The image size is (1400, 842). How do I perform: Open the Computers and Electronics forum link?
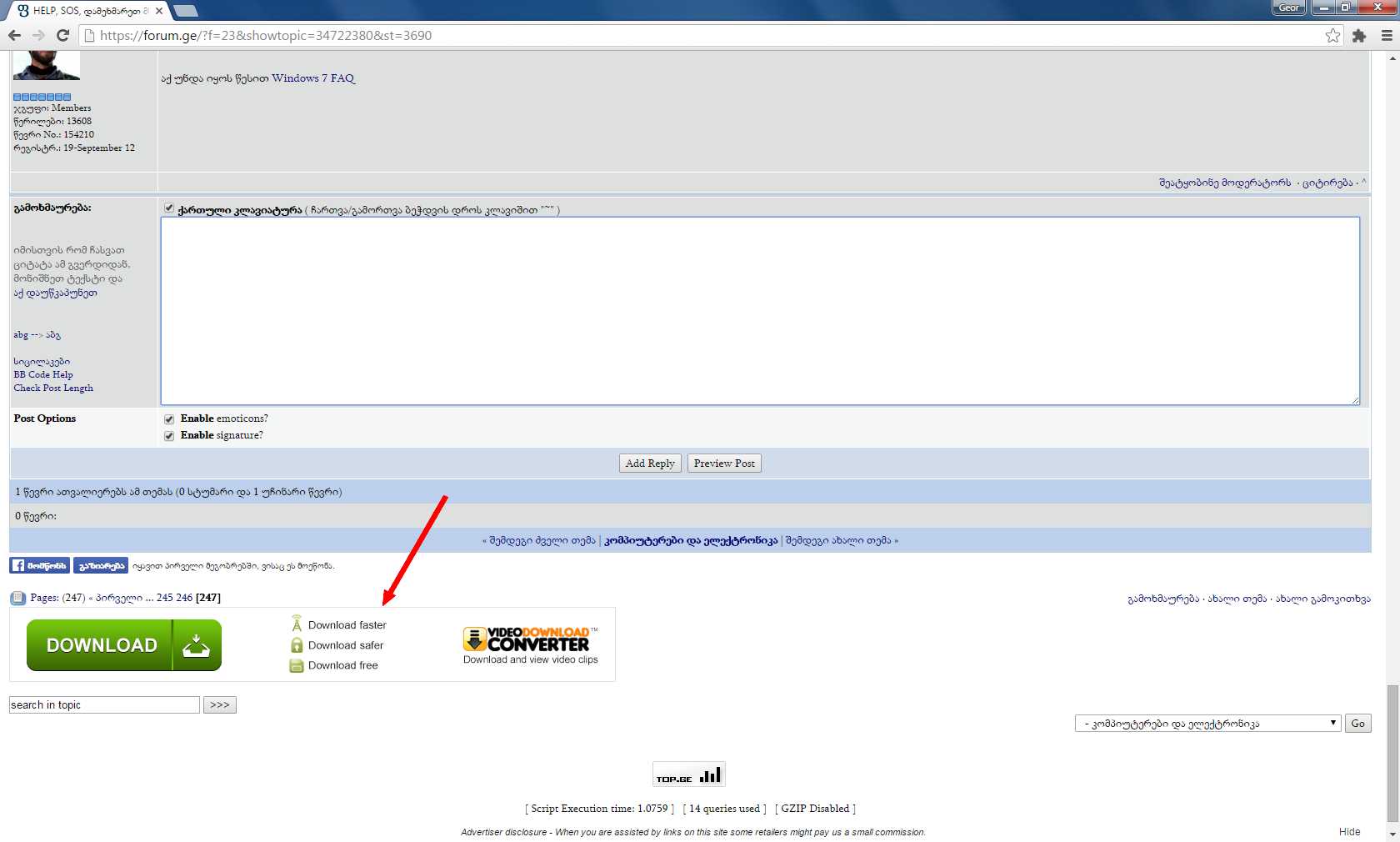point(691,540)
